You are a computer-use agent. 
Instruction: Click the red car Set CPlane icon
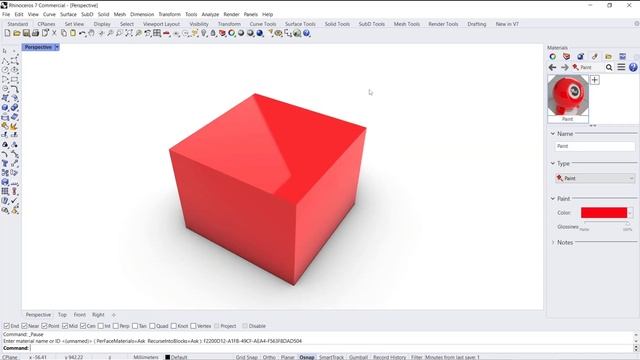point(167,33)
